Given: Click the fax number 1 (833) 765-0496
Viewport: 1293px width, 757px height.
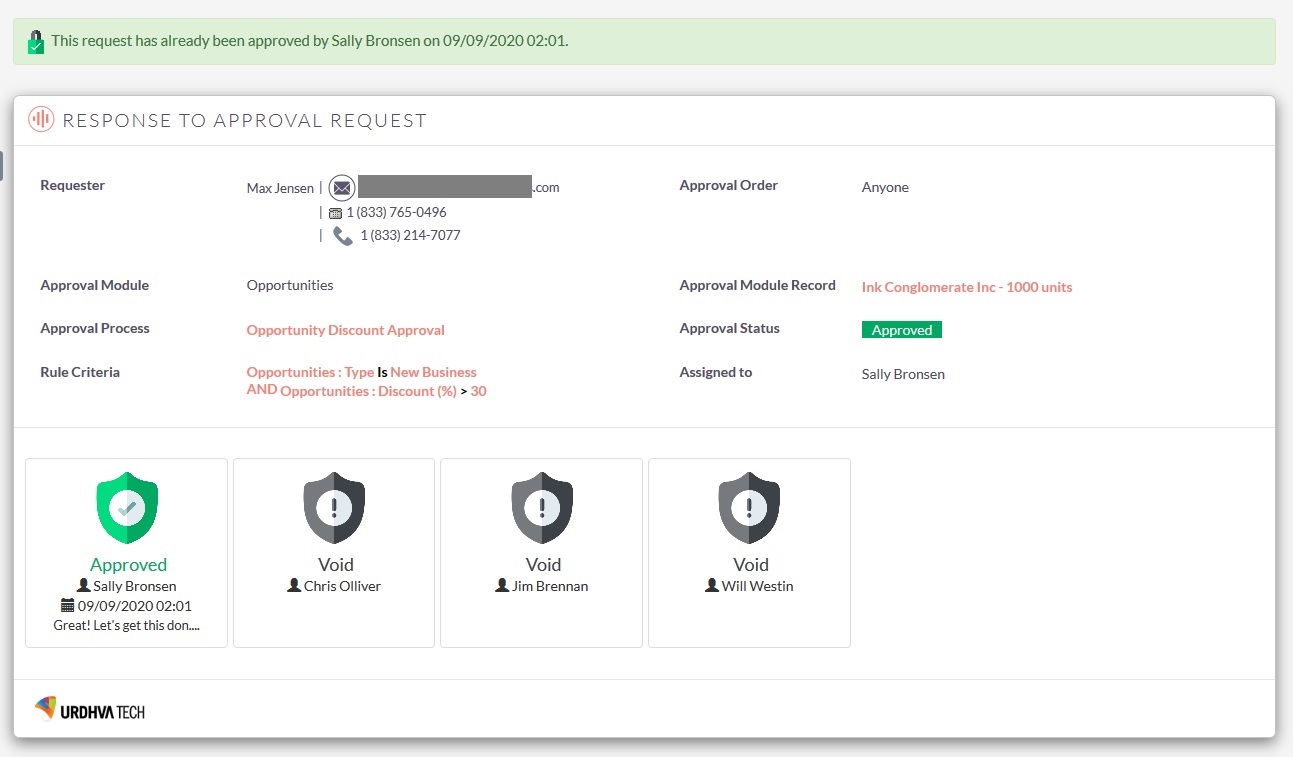Looking at the screenshot, I should click(397, 212).
